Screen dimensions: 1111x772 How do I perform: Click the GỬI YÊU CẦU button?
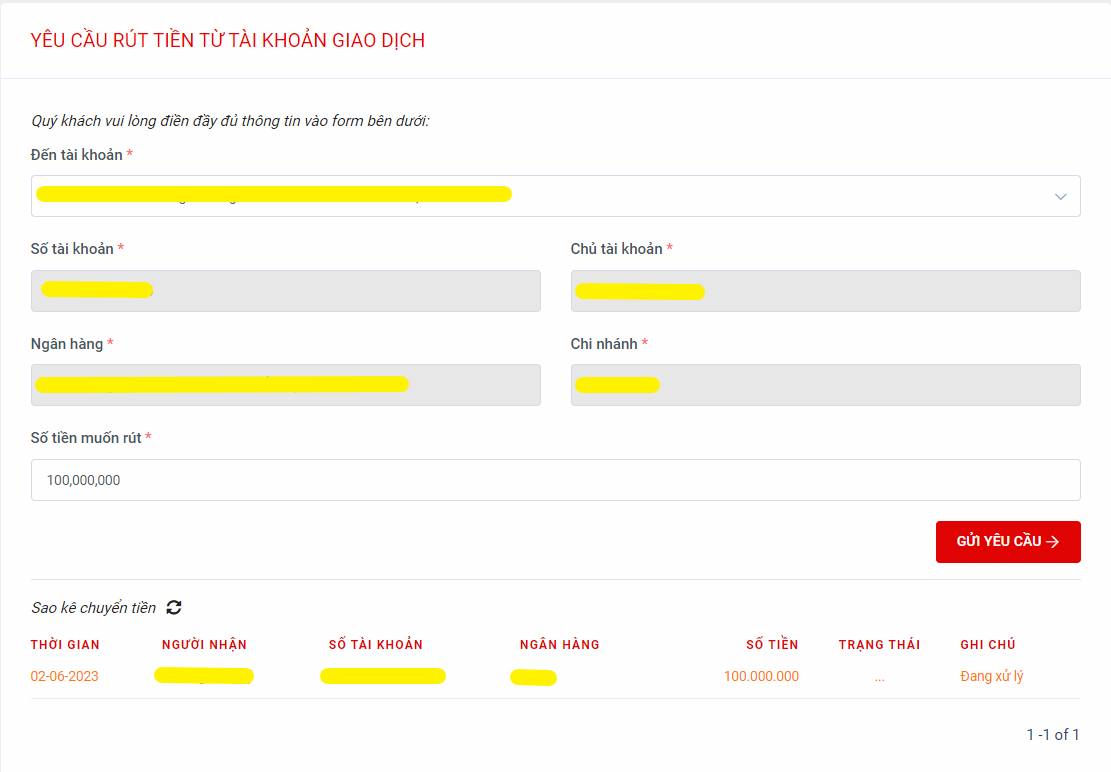tap(1007, 541)
